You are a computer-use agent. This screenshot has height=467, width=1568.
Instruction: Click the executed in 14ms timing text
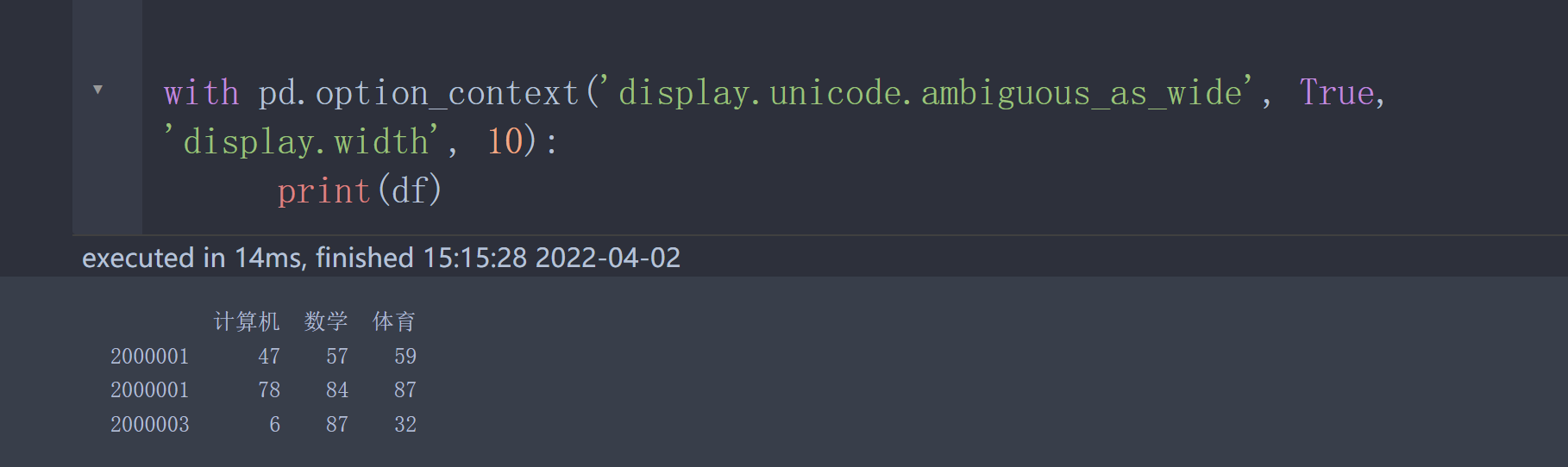[381, 258]
